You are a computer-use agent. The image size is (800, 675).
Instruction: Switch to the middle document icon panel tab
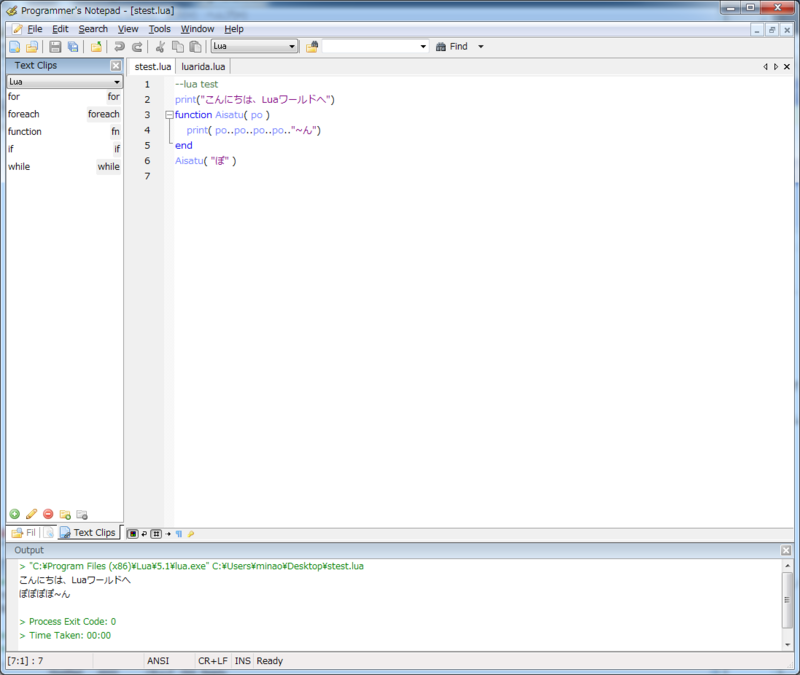48,533
